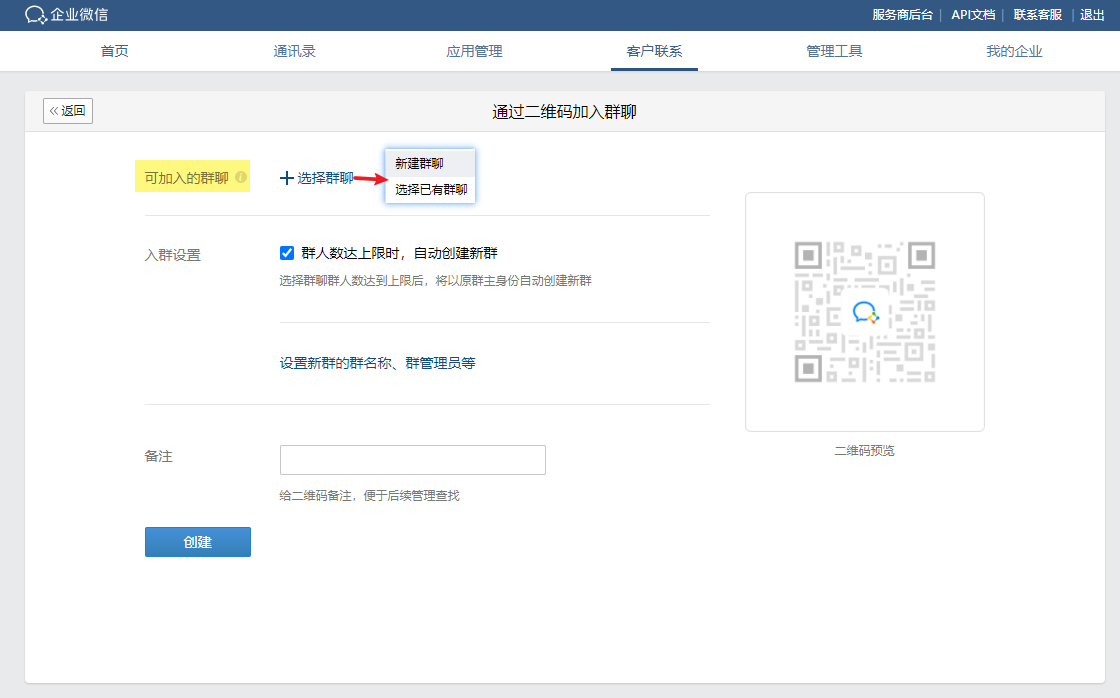This screenshot has width=1120, height=698.
Task: Click the 返回 back button
Action: click(x=68, y=111)
